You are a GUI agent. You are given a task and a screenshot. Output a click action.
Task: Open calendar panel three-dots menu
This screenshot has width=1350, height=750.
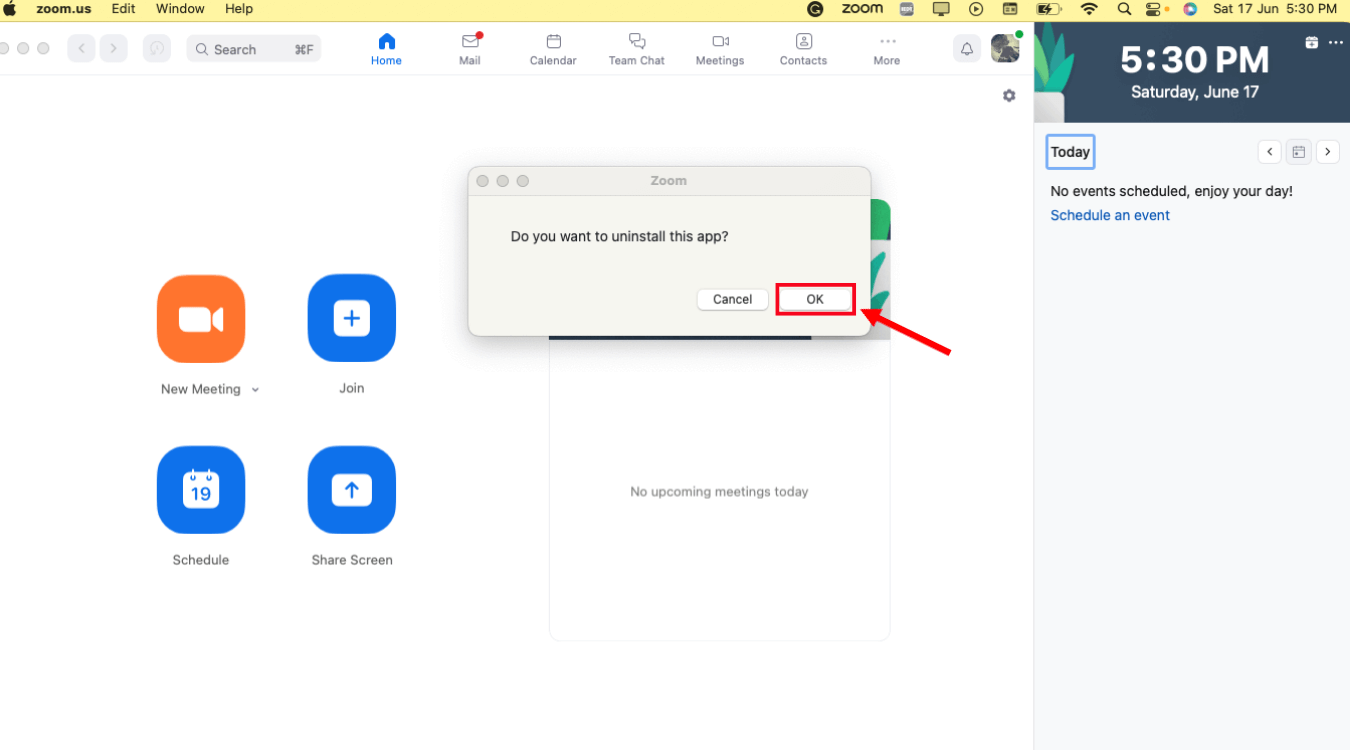point(1336,42)
